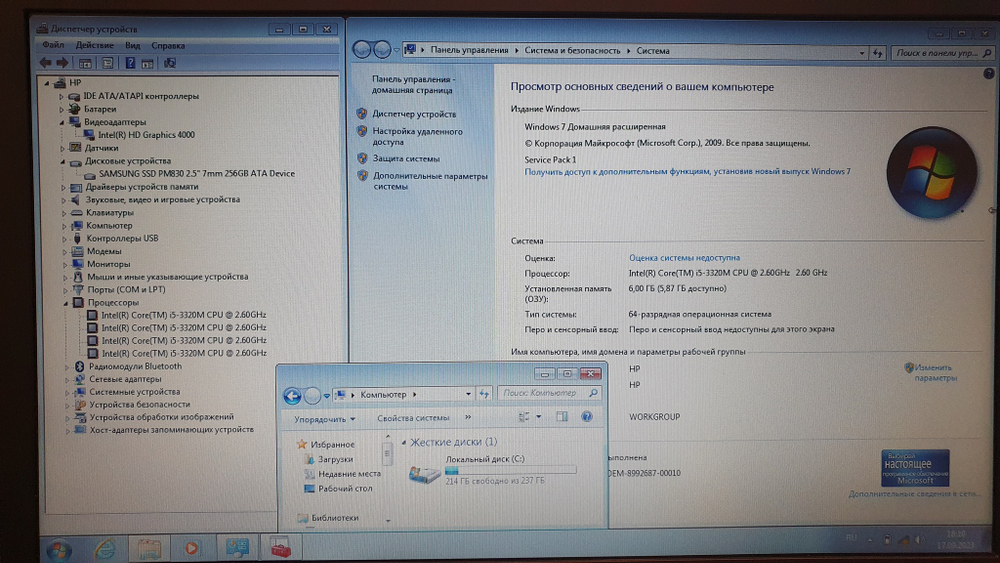Collapse the Жесткие диски group
This screenshot has height=563, width=1000.
click(x=404, y=442)
